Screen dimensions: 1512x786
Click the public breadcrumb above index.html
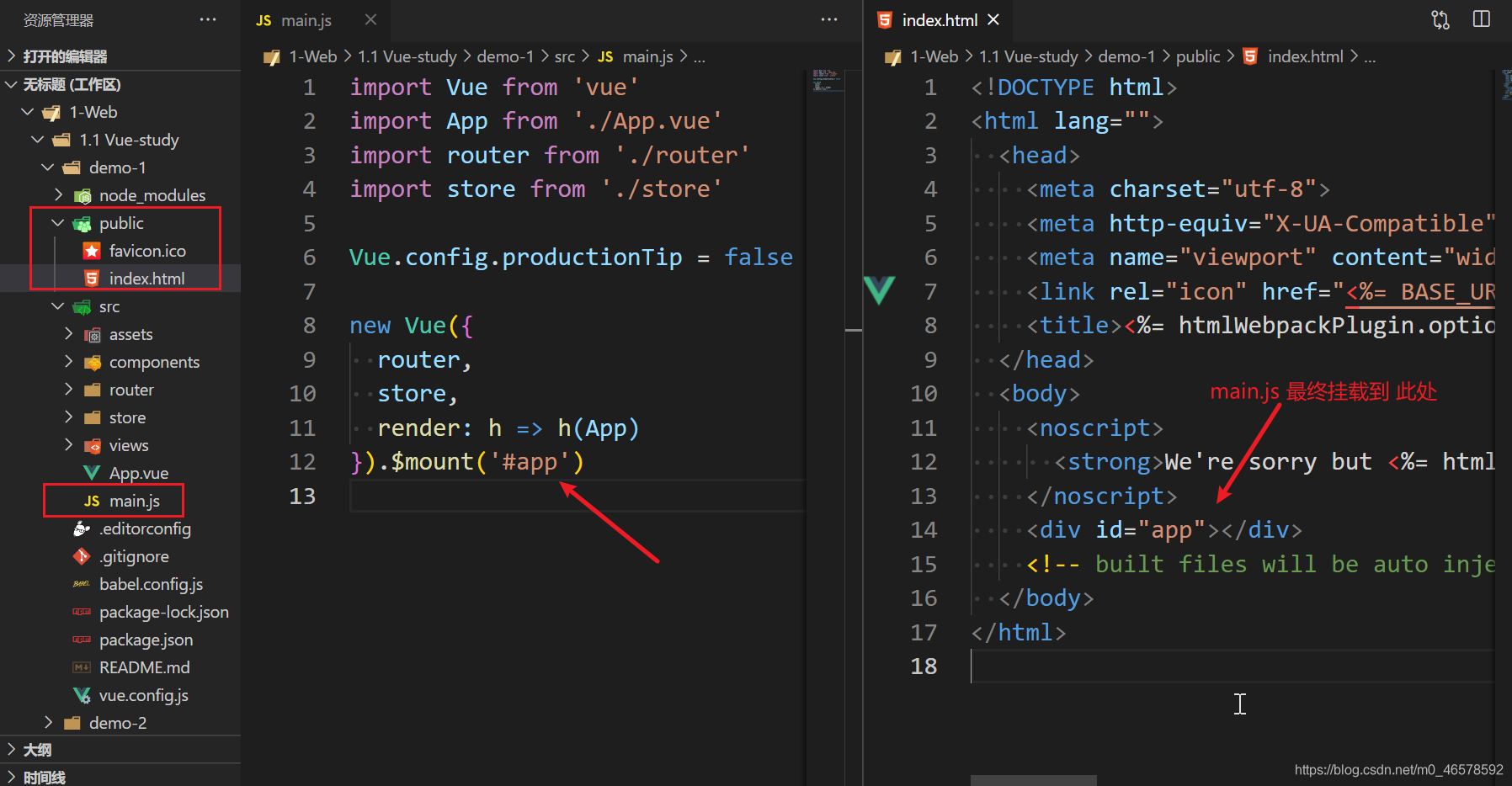click(x=1198, y=56)
